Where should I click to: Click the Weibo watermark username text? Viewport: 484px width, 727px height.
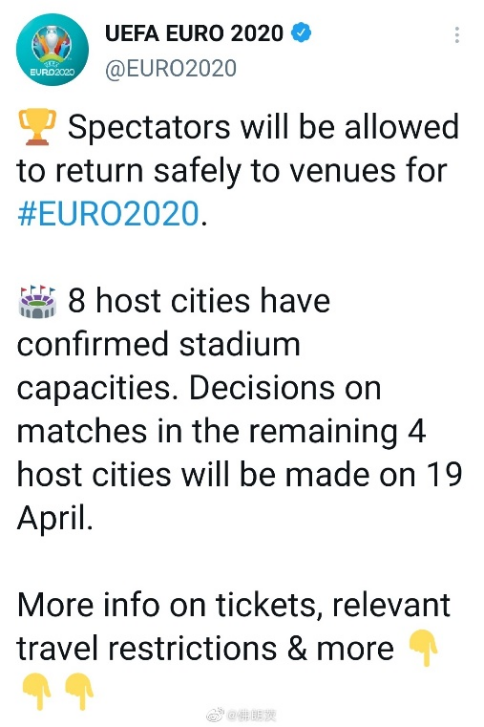point(252,716)
